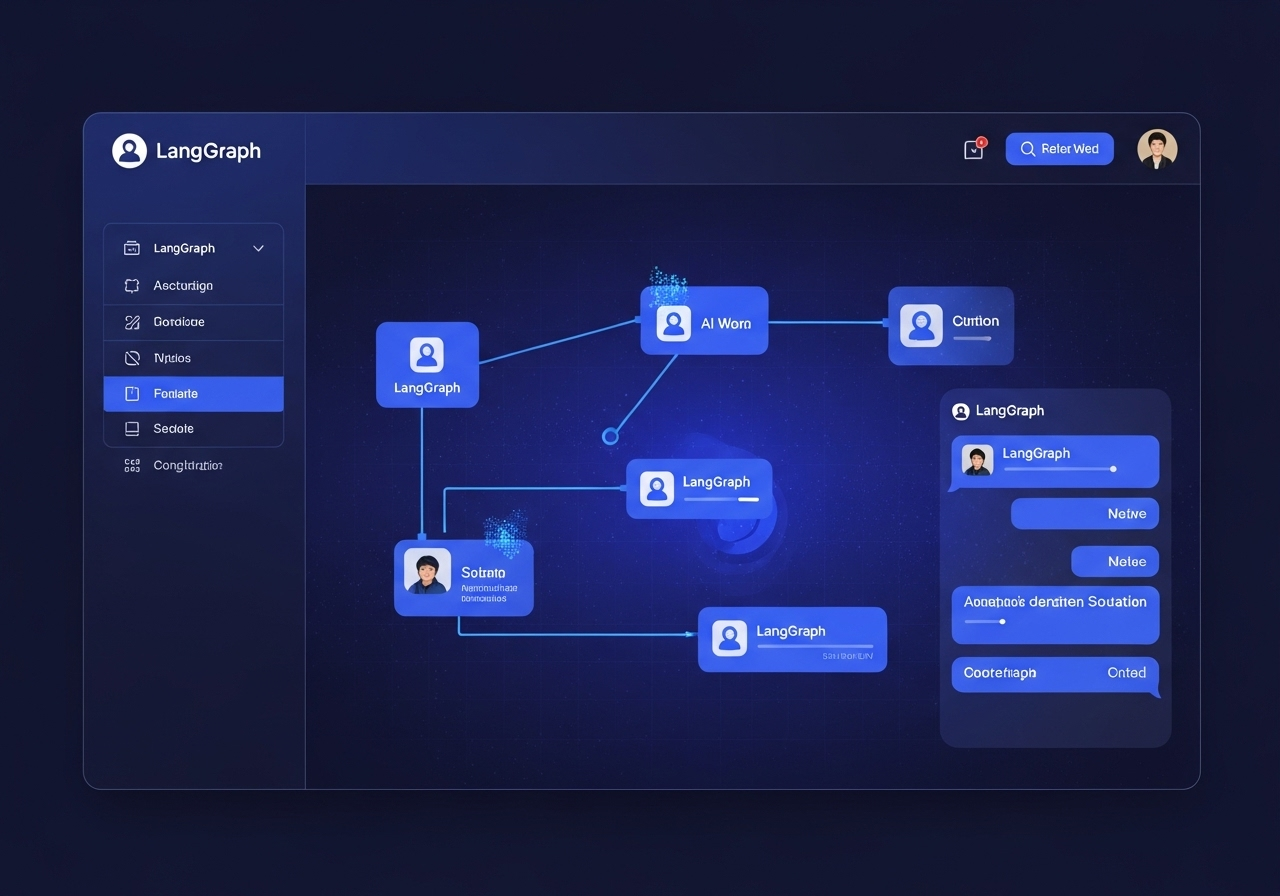Adjust the progress bar in middle LangGraph node

click(x=721, y=499)
